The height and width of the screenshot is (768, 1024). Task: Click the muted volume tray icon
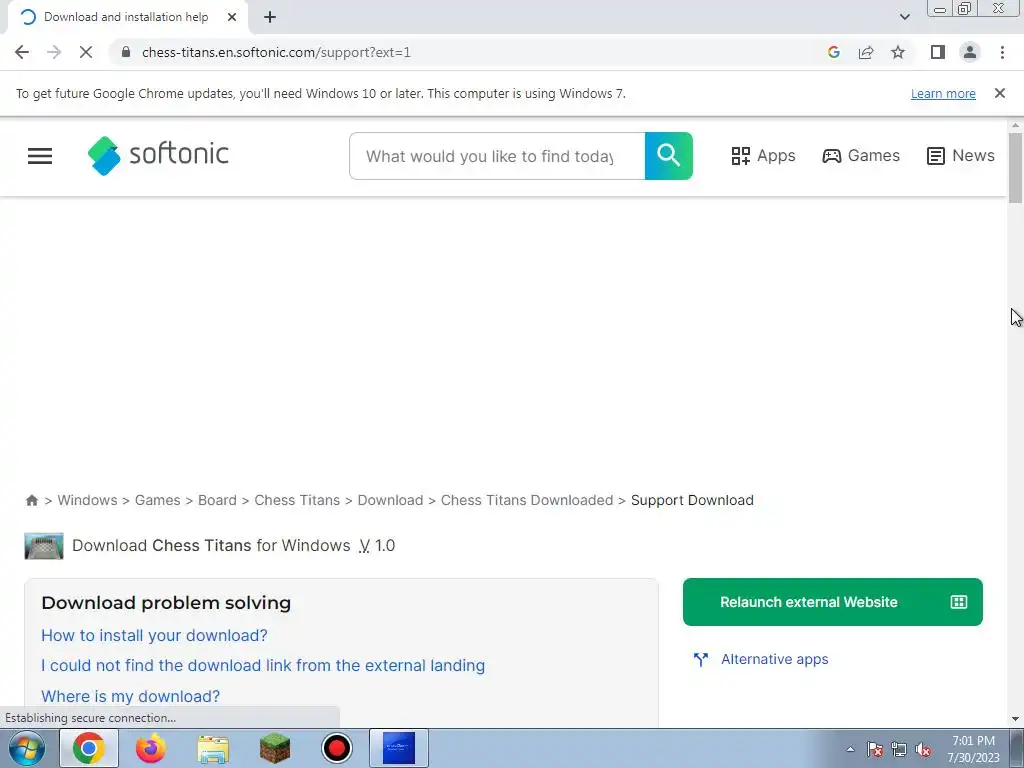coord(923,750)
